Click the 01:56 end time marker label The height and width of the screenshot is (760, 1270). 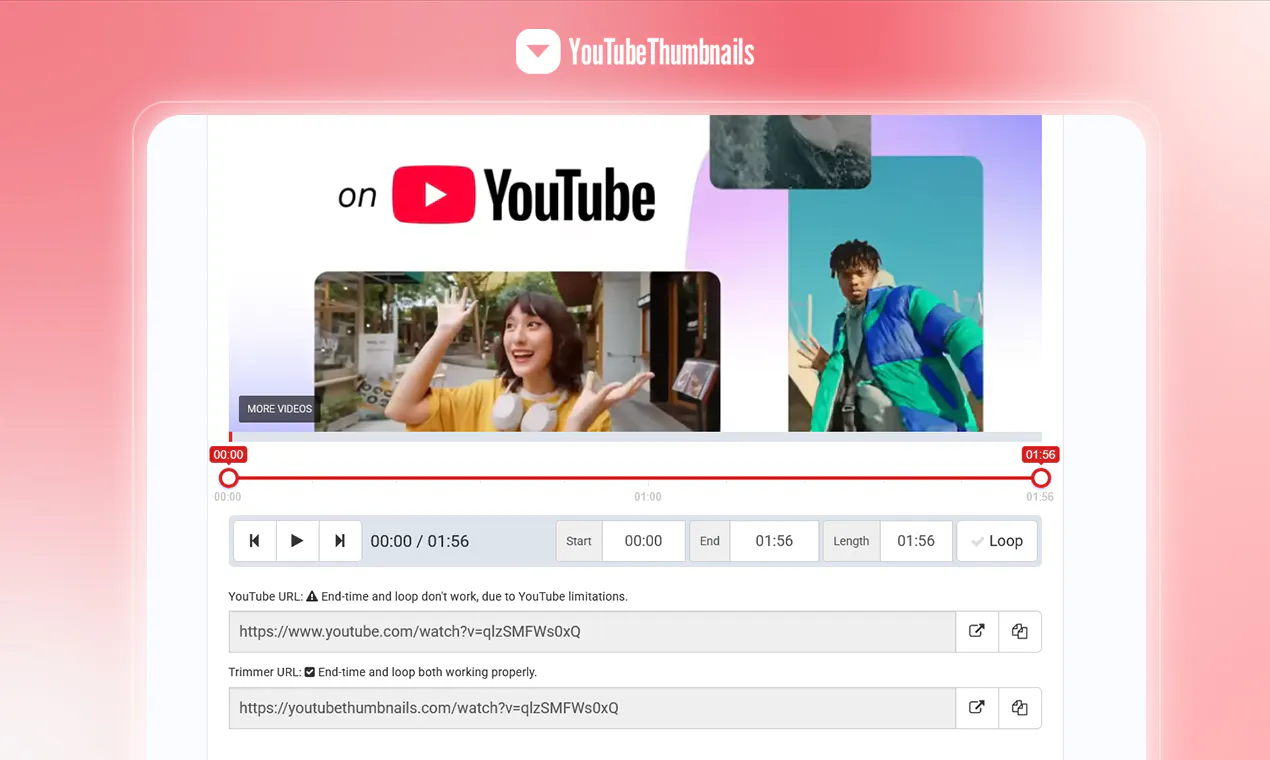[x=1040, y=455]
